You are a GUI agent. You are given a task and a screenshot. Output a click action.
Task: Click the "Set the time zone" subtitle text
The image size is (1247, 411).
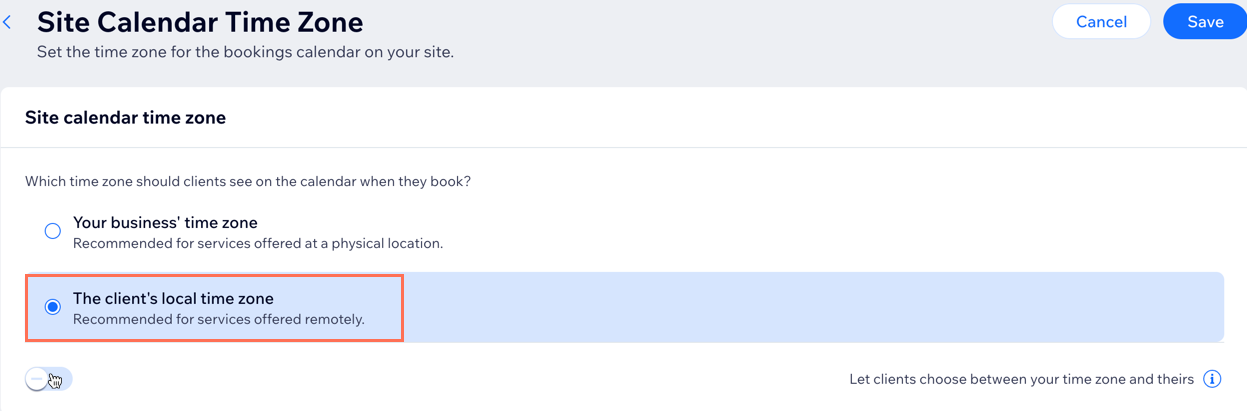click(x=245, y=51)
